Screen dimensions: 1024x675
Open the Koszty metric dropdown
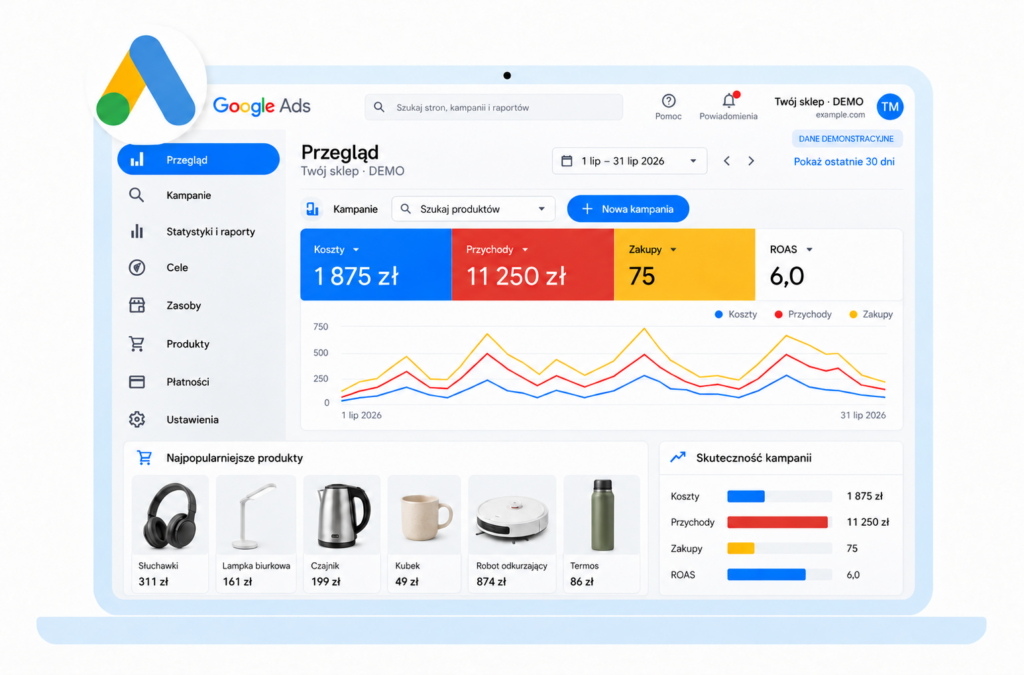[x=356, y=249]
